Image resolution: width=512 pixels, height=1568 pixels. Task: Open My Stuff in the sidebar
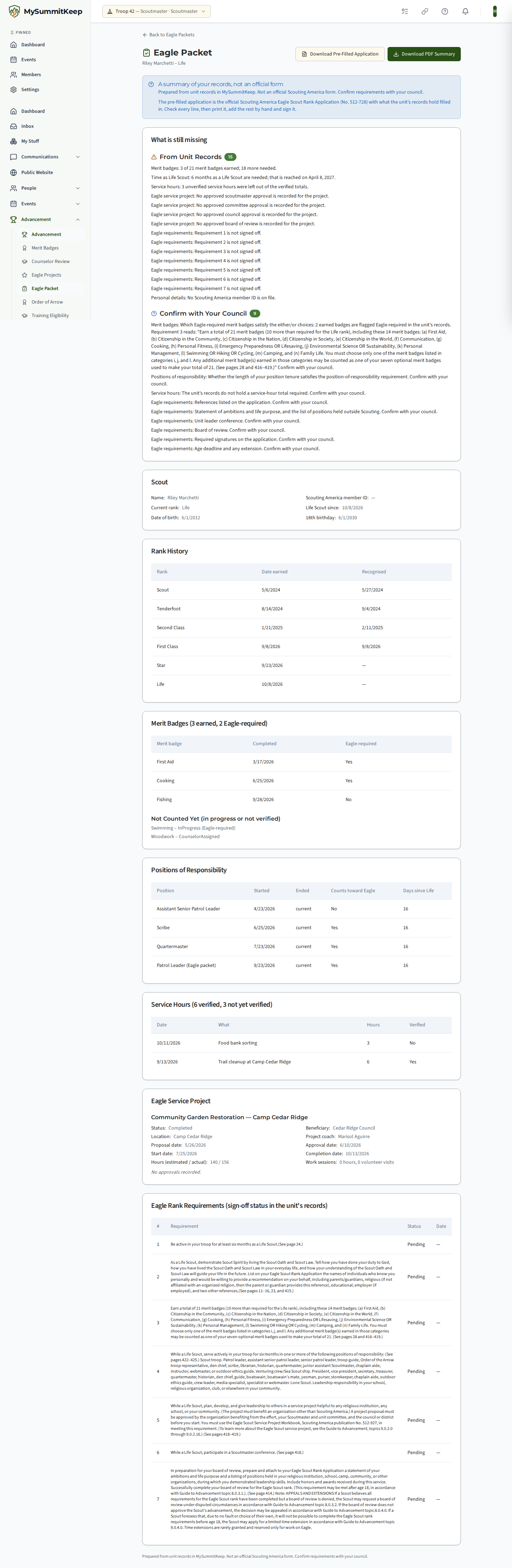[45, 141]
